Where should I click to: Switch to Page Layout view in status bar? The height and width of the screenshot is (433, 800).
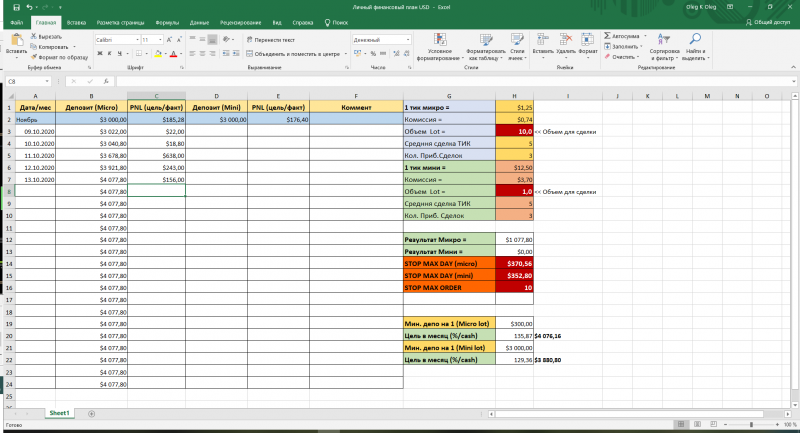pyautogui.click(x=697, y=424)
